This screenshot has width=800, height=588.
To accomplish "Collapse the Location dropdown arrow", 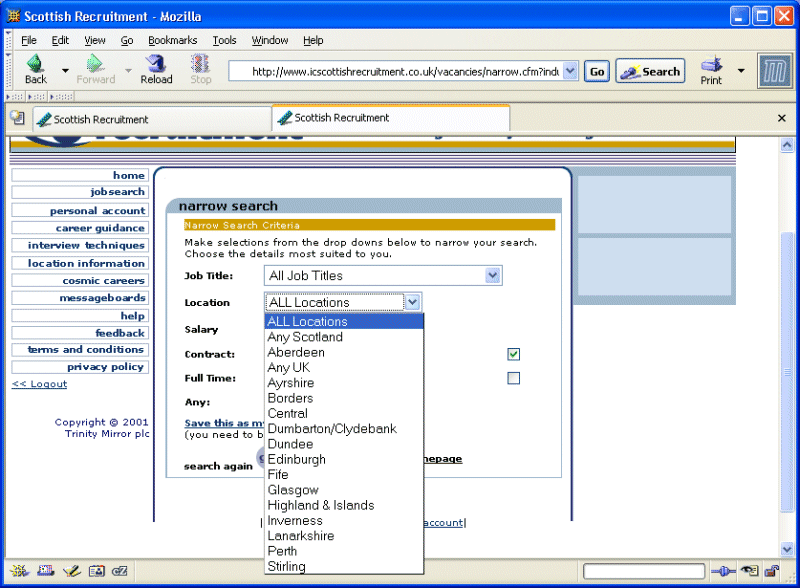I will [412, 302].
